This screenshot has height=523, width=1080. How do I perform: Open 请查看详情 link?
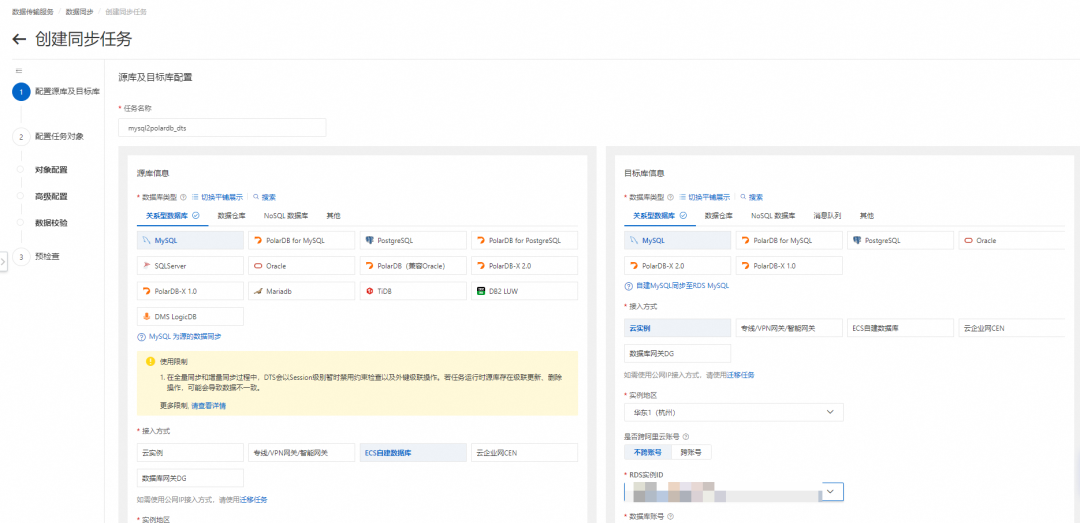(x=208, y=406)
